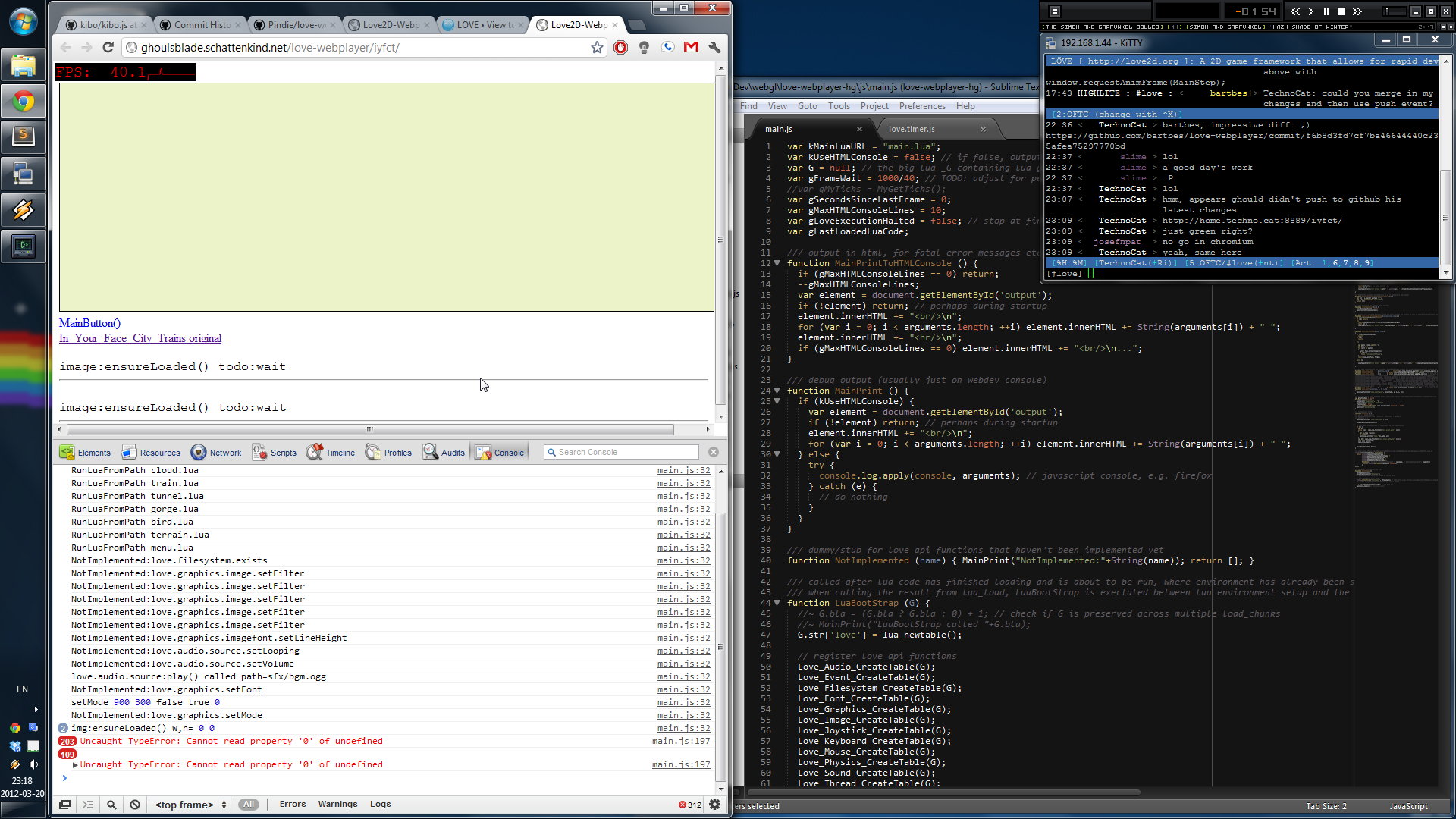
Task: Open Elements devtools panel
Action: pos(86,452)
